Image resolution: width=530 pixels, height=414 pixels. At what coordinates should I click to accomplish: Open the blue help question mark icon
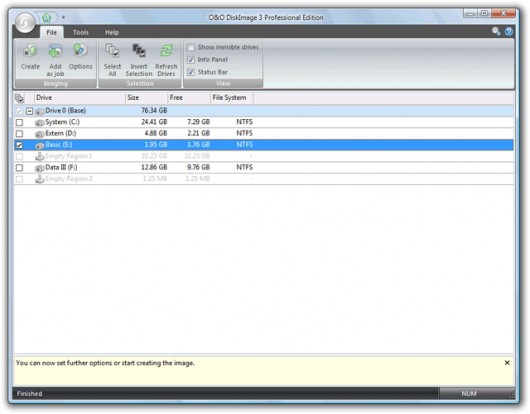click(509, 31)
